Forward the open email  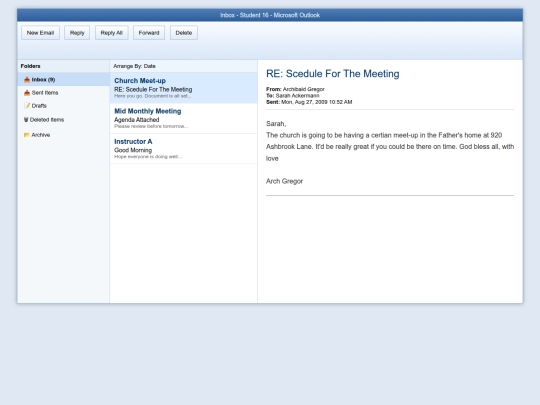click(149, 33)
